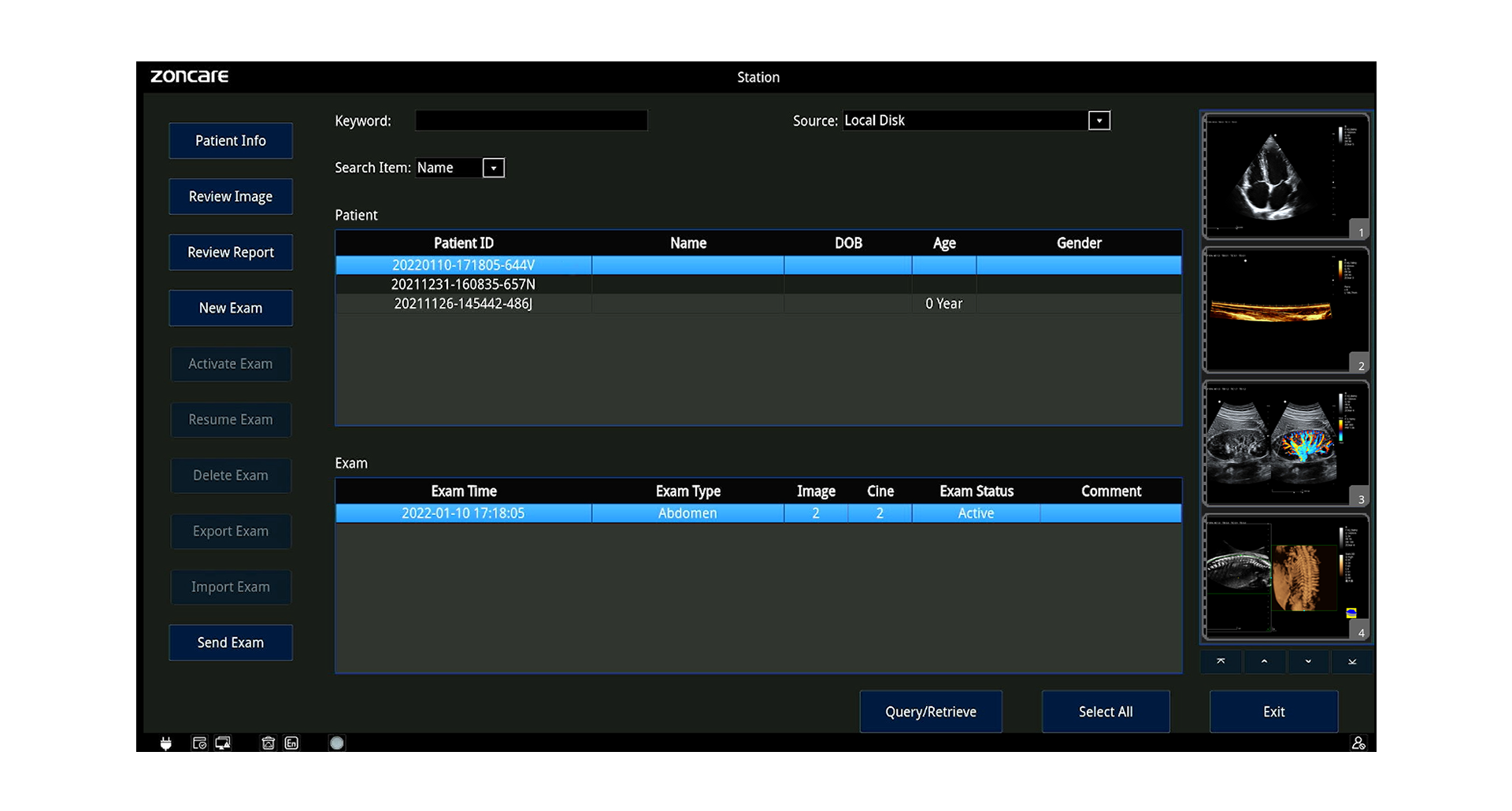Expand the Search Item dropdown
This screenshot has width=1512, height=811.
tap(493, 168)
